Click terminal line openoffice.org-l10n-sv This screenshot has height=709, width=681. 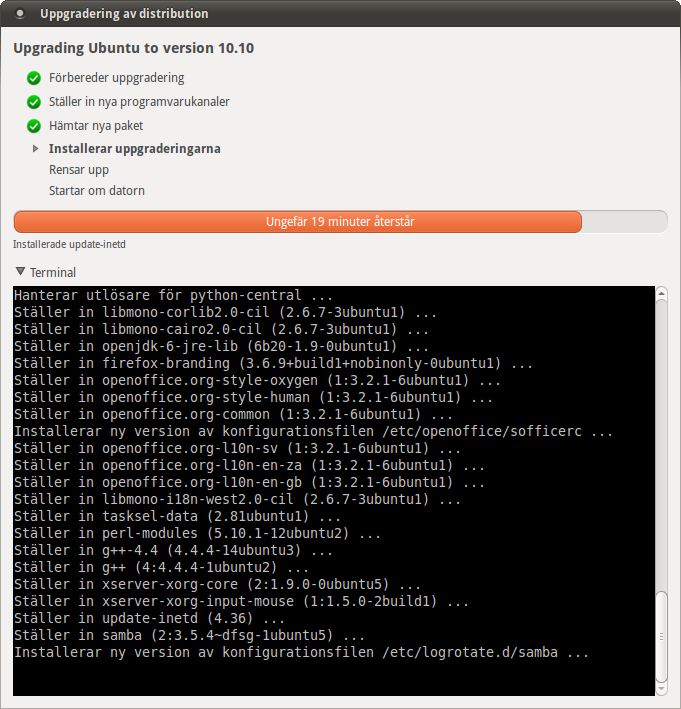click(x=237, y=449)
